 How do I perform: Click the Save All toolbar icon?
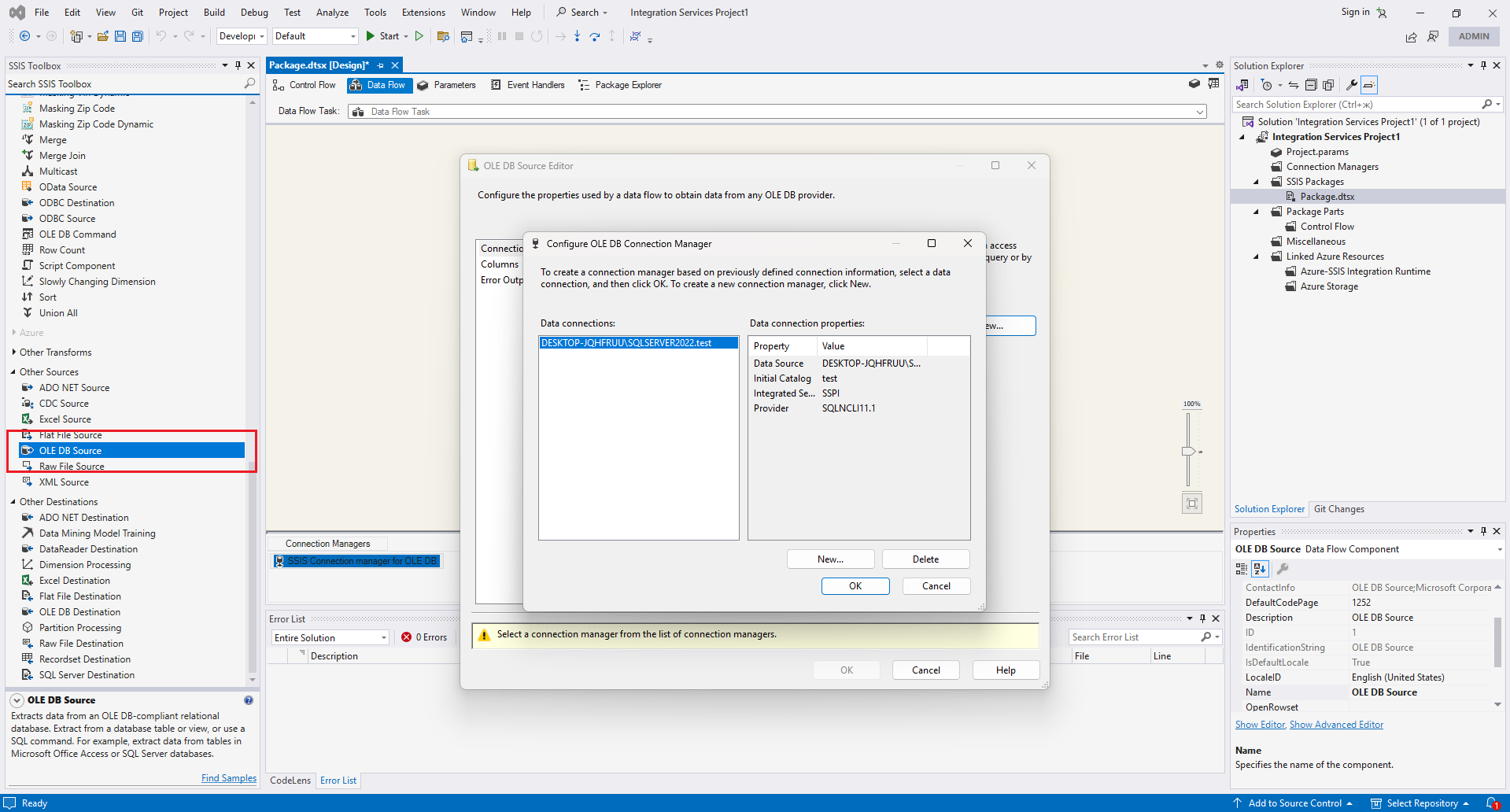[137, 36]
